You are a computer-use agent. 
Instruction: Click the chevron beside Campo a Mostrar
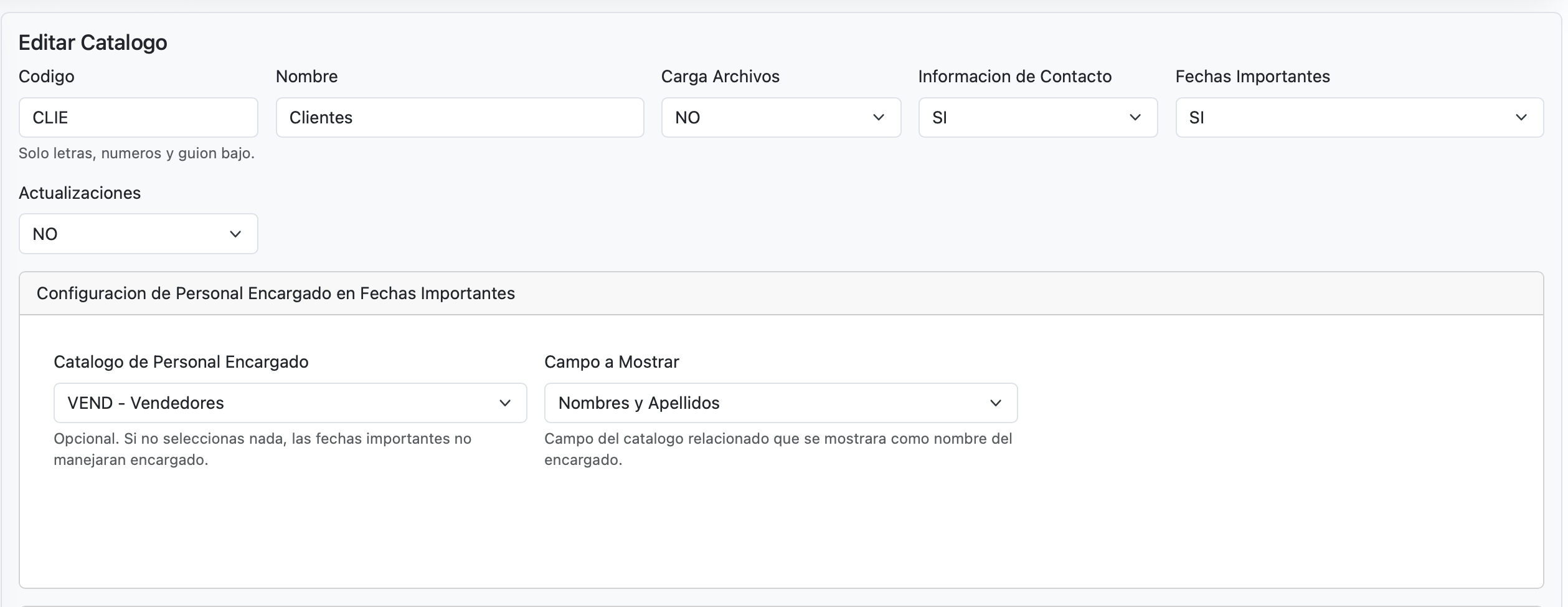click(996, 403)
